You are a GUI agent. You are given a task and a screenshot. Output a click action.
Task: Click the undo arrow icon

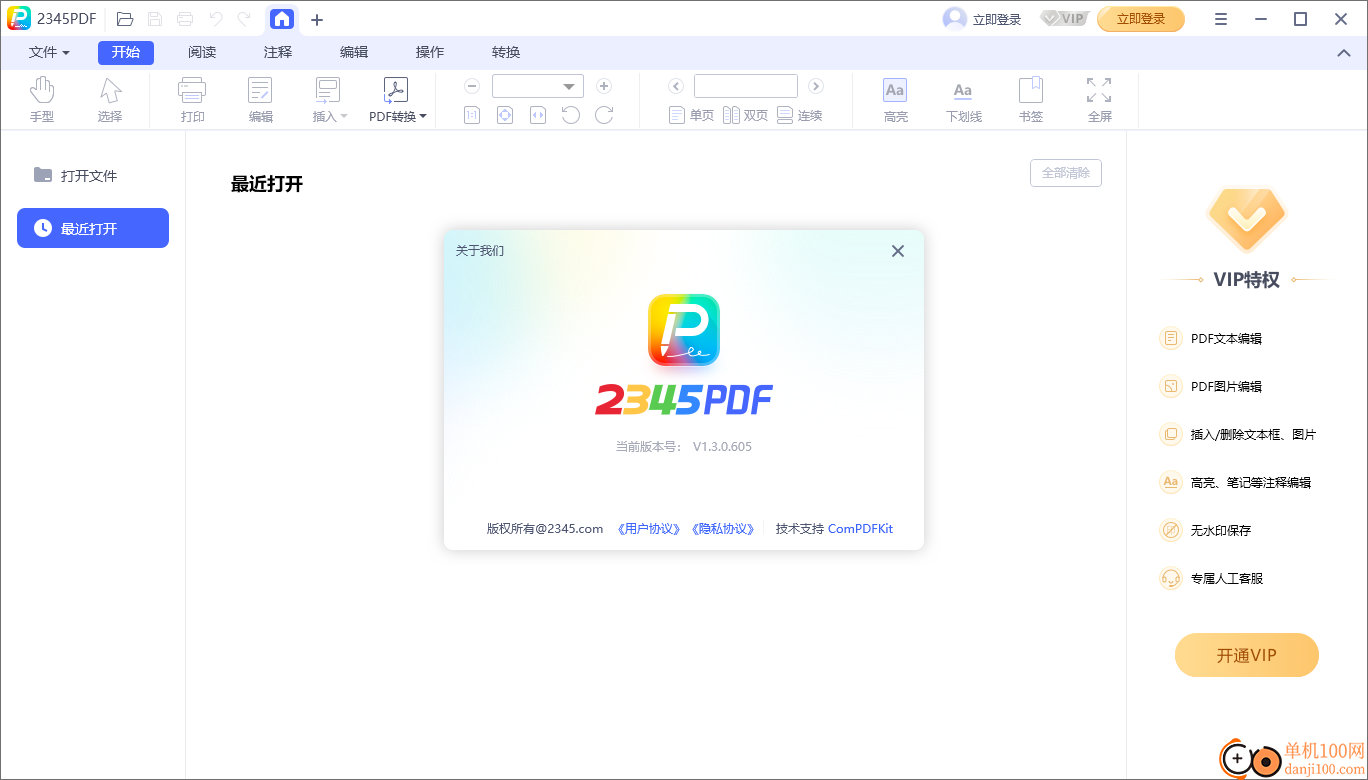pyautogui.click(x=215, y=19)
